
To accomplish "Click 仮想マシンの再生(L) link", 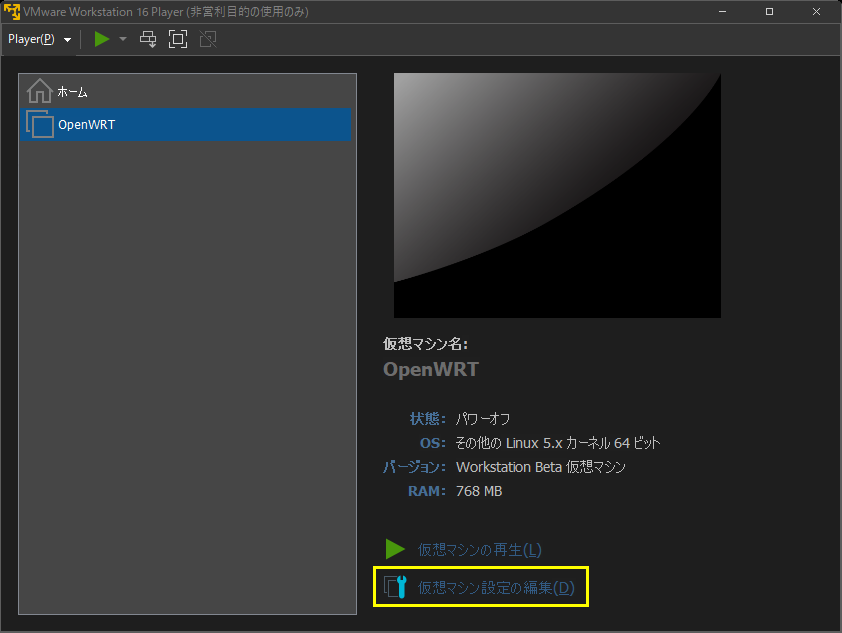I will [x=480, y=550].
